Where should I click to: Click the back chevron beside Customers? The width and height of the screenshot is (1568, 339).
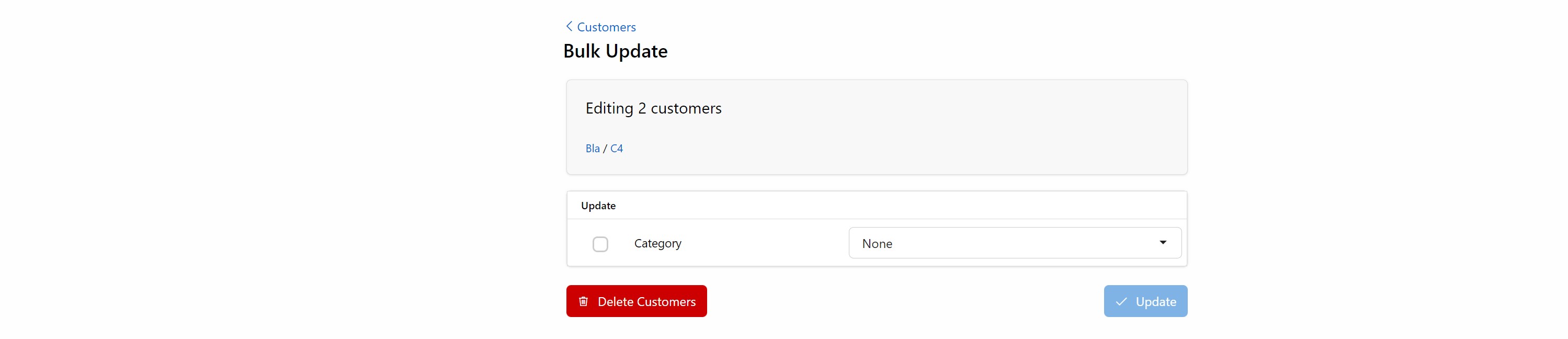(569, 26)
